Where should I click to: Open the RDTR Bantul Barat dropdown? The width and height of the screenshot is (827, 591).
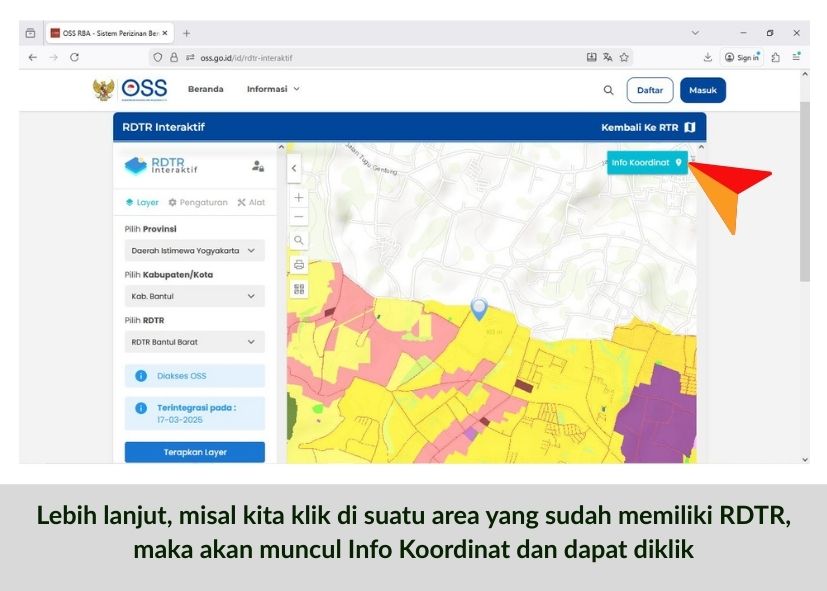(x=194, y=342)
